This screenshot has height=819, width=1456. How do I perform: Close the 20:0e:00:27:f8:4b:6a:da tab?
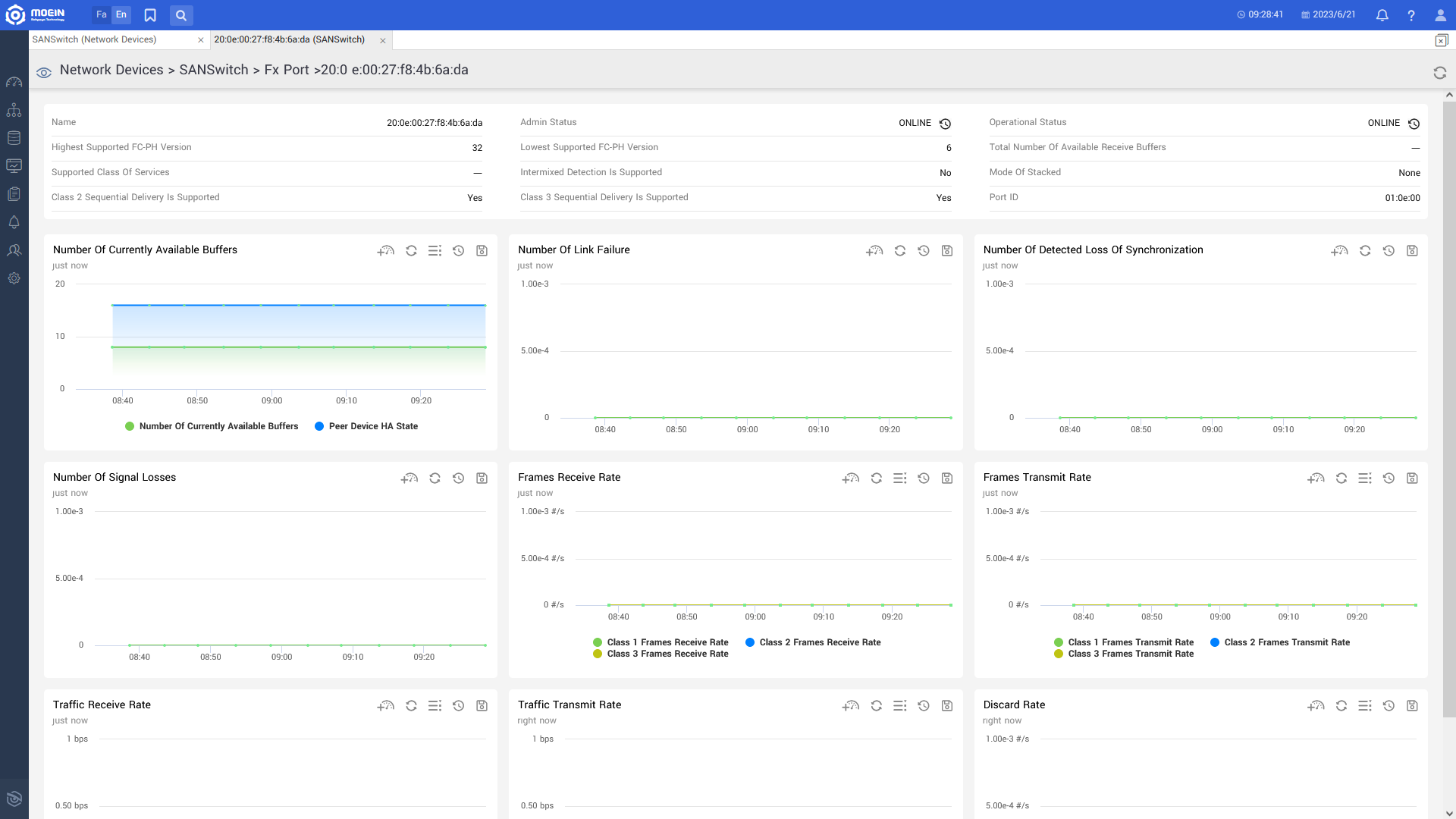tap(383, 41)
